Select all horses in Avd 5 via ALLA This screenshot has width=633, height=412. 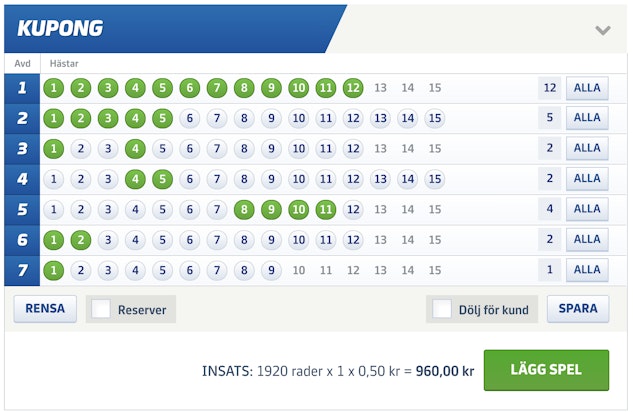[587, 209]
